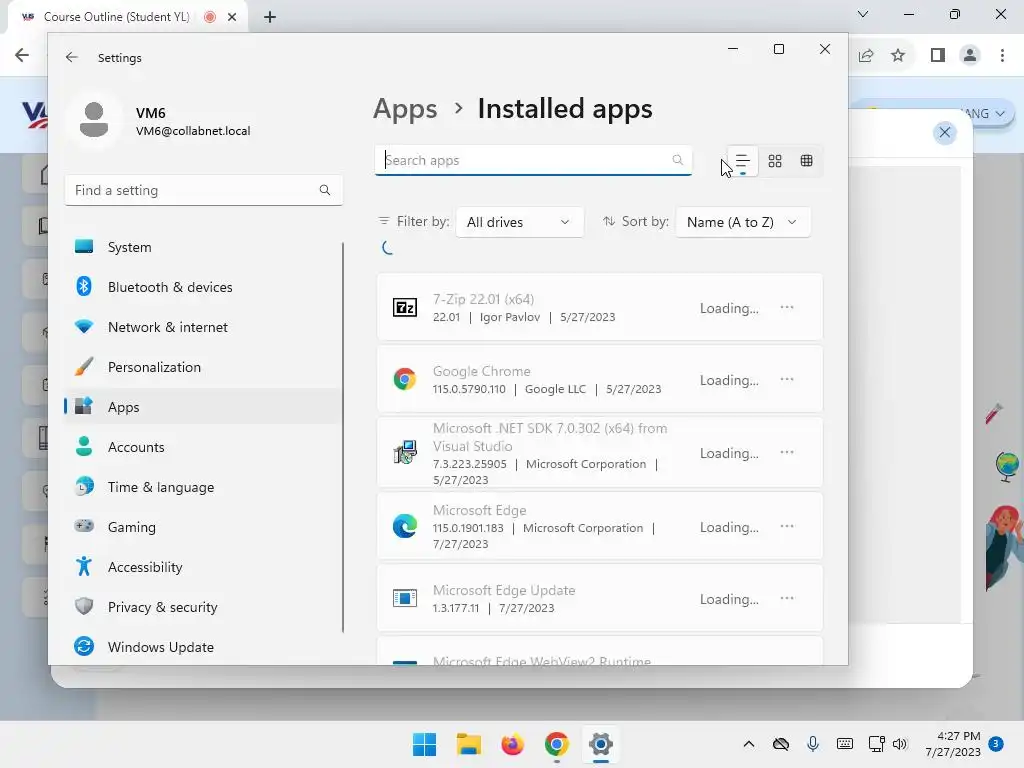Click the Google Chrome app name
This screenshot has width=1024, height=768.
click(481, 371)
